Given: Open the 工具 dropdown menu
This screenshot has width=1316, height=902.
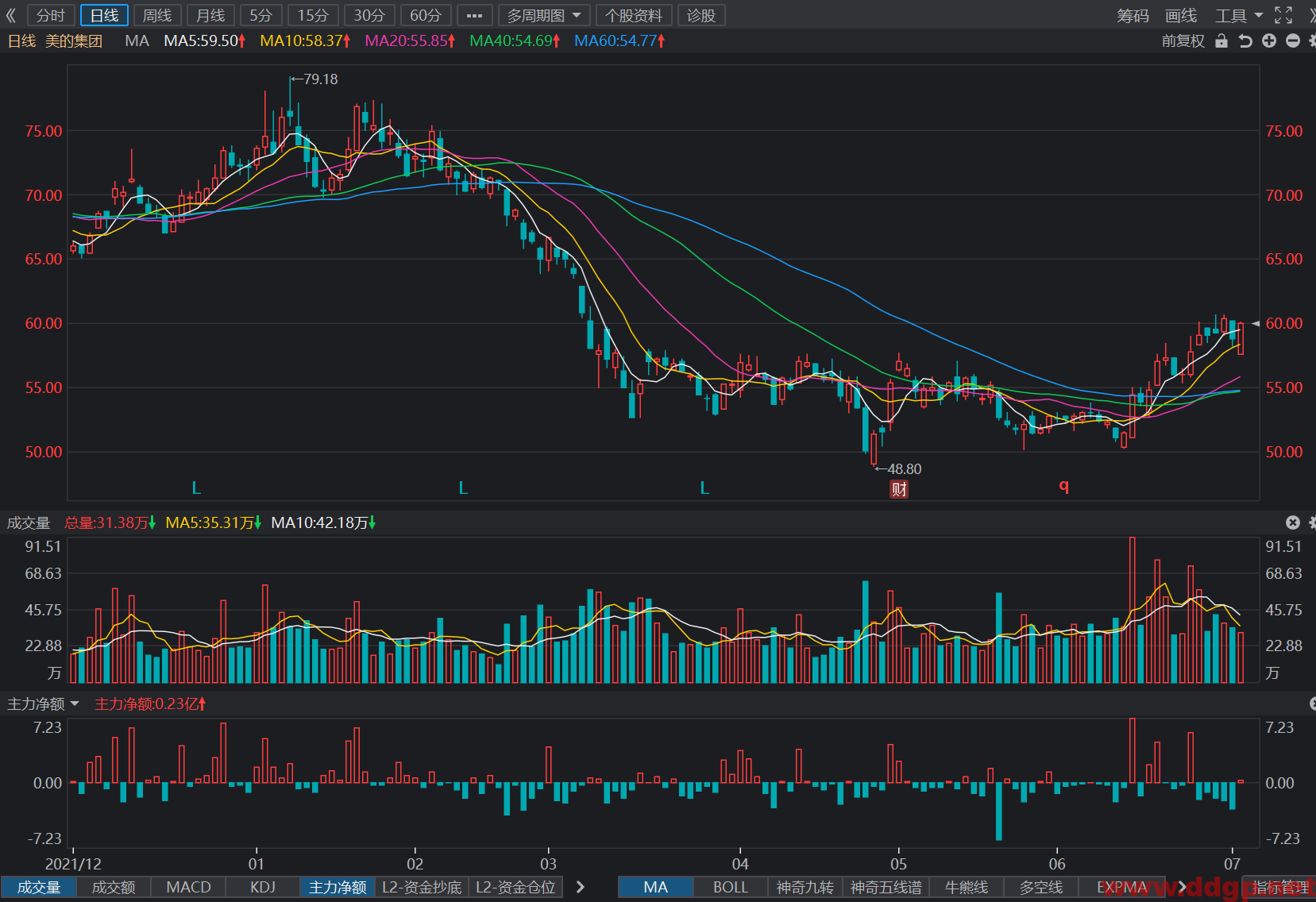Looking at the screenshot, I should [x=1239, y=15].
